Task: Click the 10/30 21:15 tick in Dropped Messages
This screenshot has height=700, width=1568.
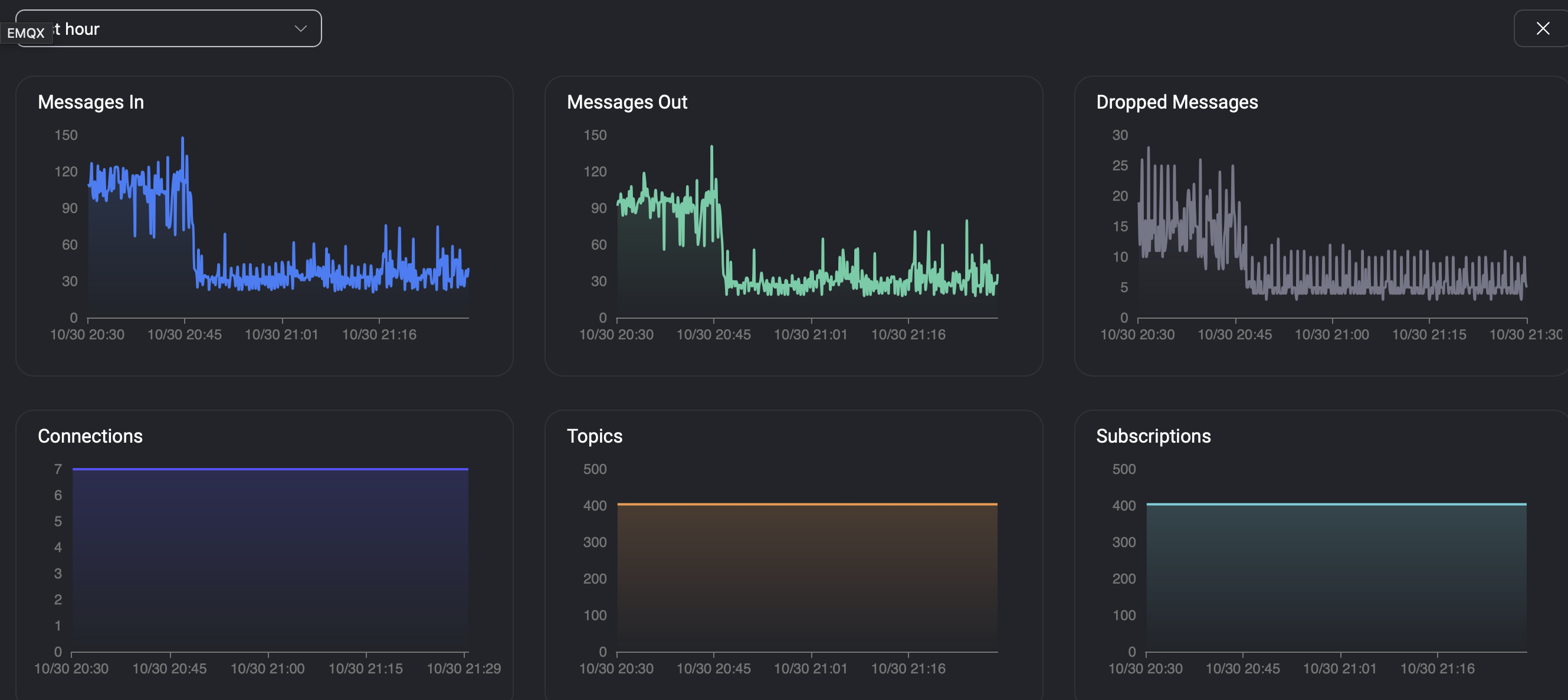Action: pos(1429,335)
